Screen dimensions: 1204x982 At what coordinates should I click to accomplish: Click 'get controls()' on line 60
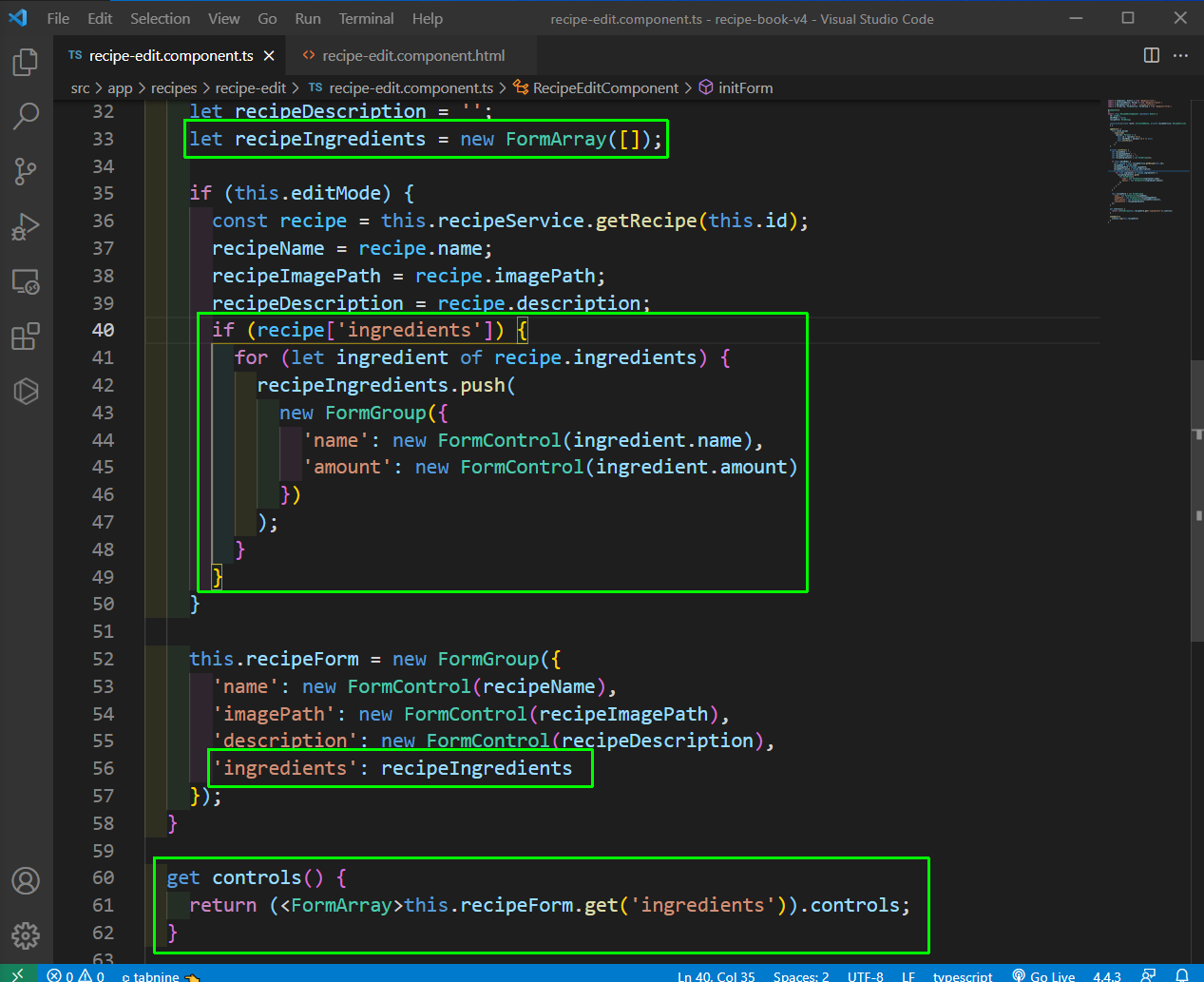pyautogui.click(x=246, y=877)
